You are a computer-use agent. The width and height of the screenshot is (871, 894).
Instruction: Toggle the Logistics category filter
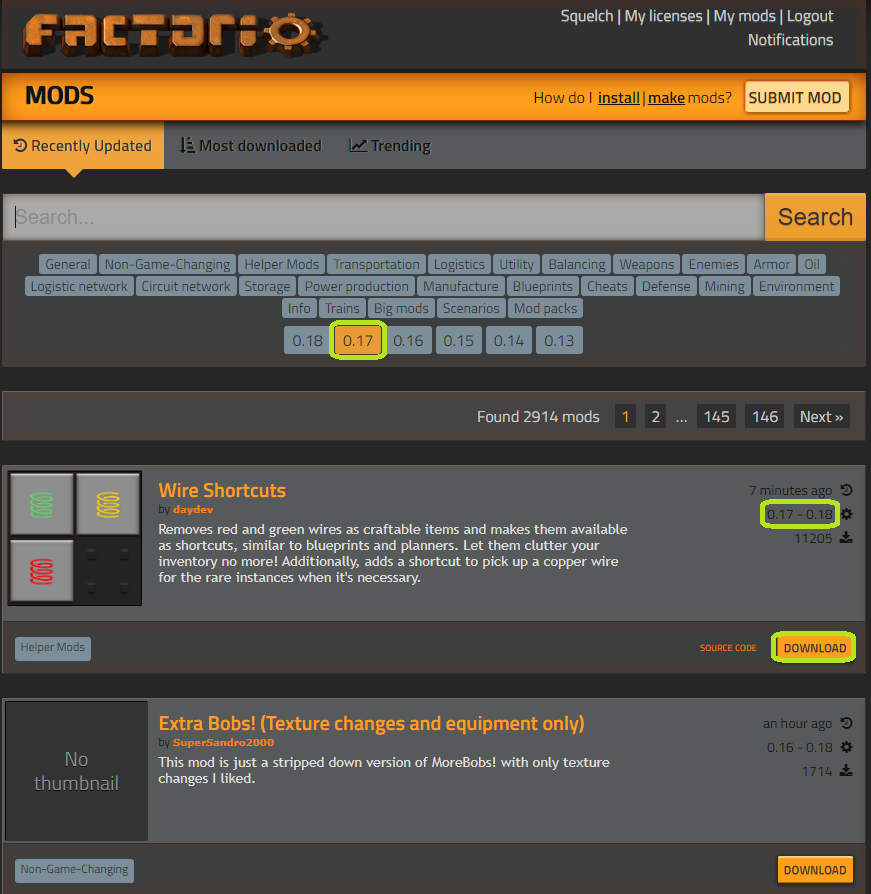459,265
